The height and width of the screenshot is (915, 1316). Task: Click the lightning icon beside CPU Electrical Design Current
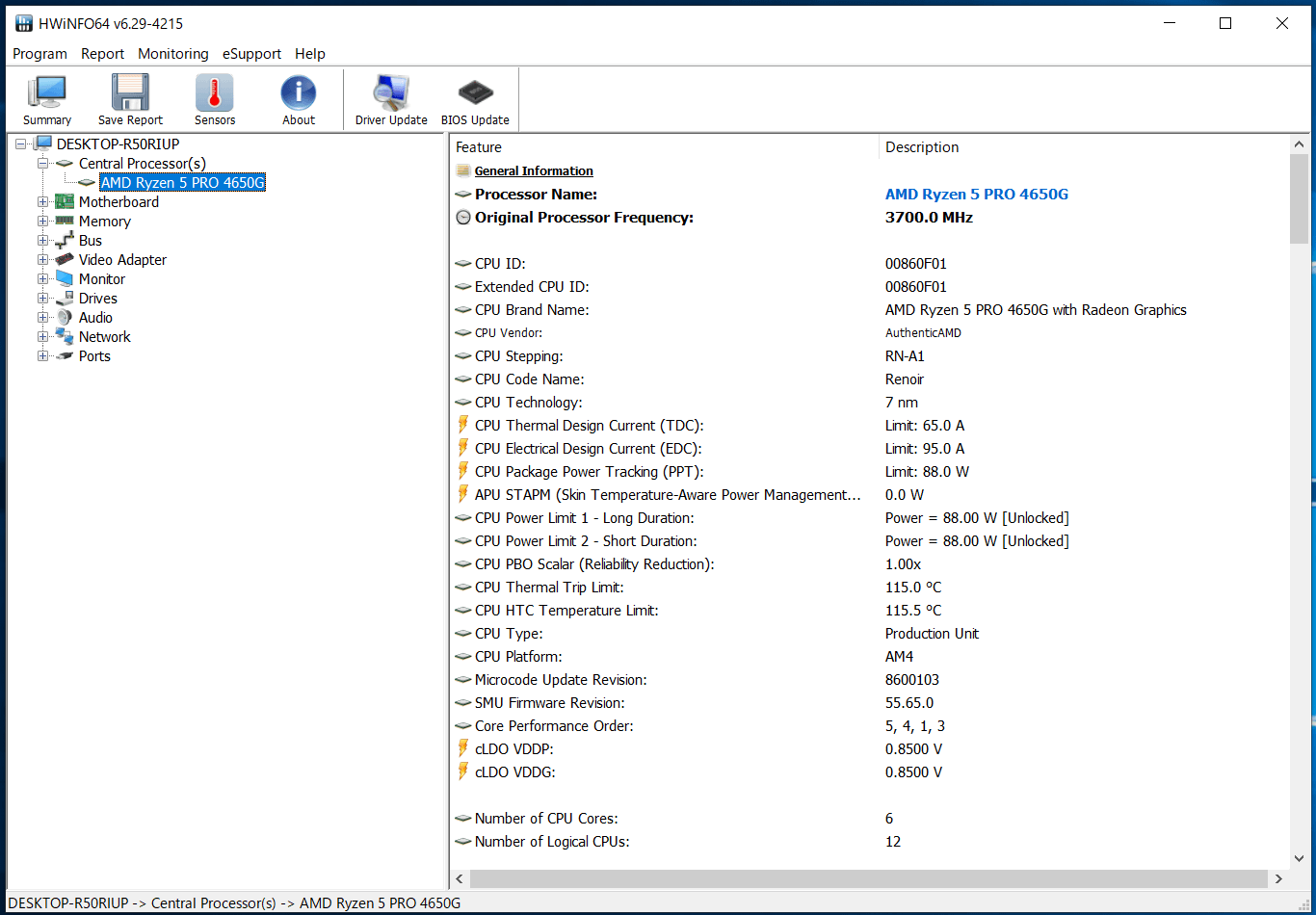(463, 449)
